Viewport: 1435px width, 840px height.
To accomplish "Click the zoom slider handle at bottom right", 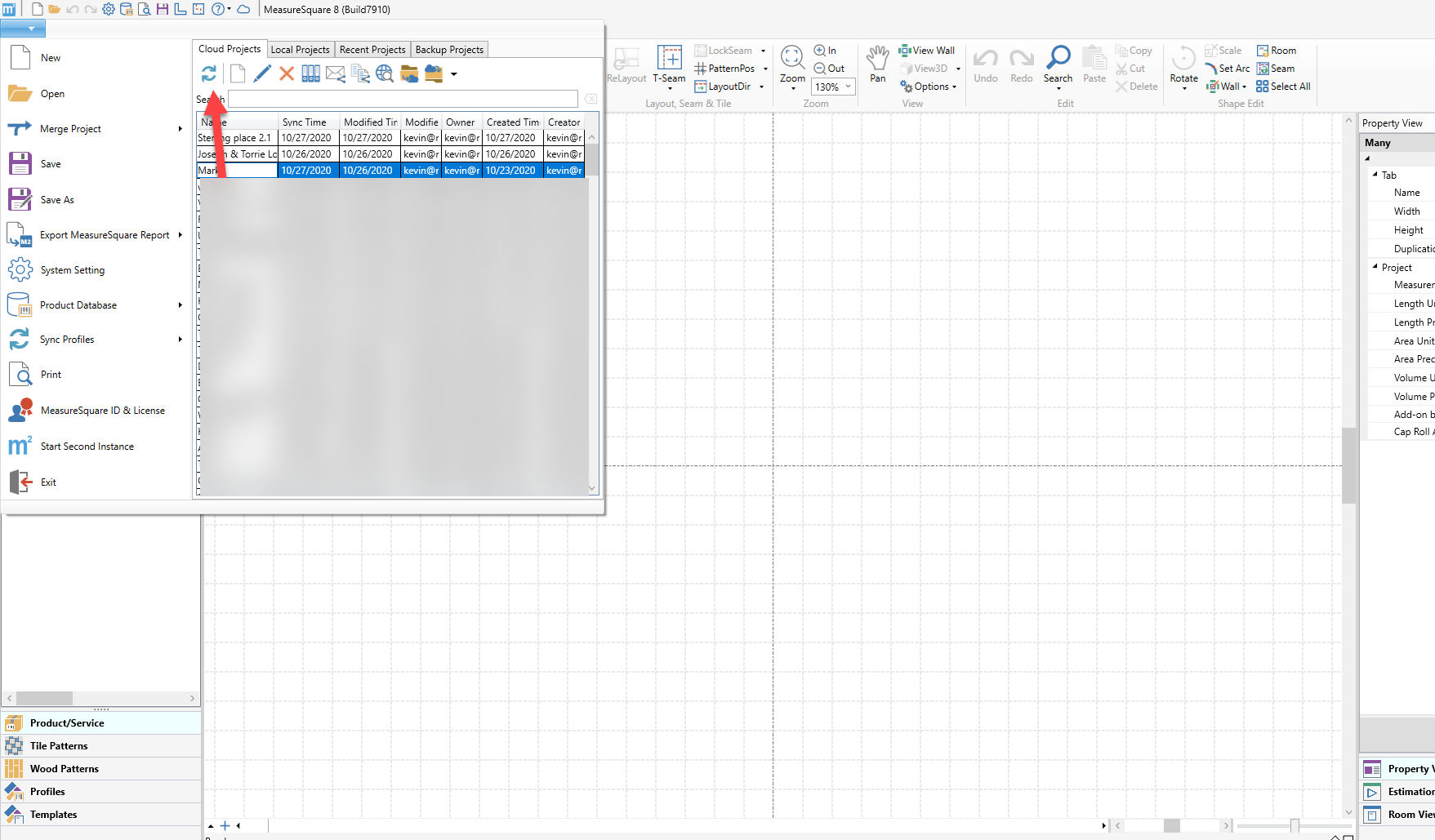I will tap(1295, 826).
